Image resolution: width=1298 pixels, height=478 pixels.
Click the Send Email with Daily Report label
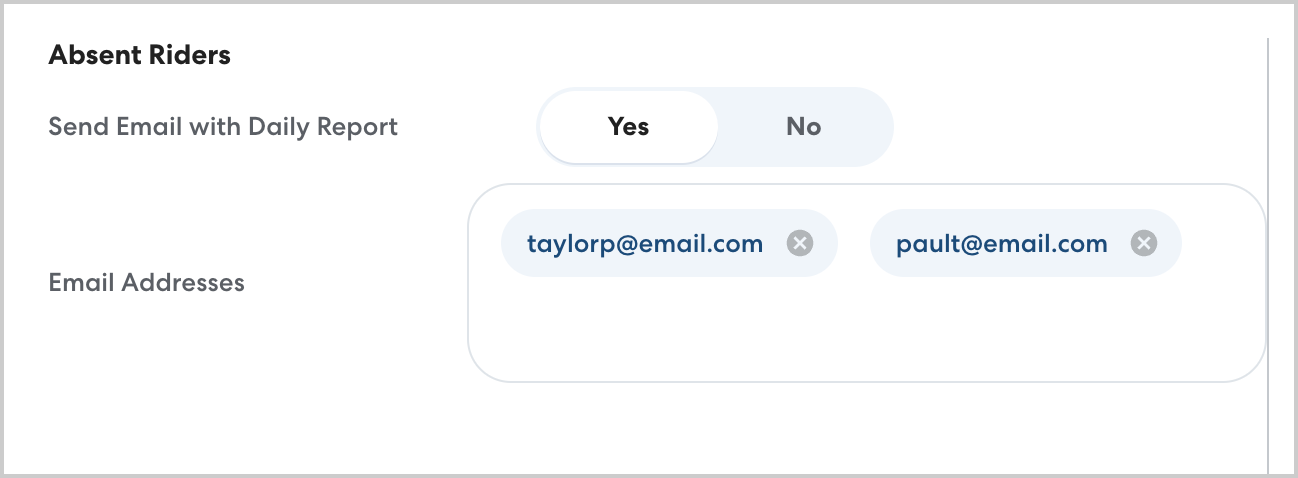(x=223, y=127)
